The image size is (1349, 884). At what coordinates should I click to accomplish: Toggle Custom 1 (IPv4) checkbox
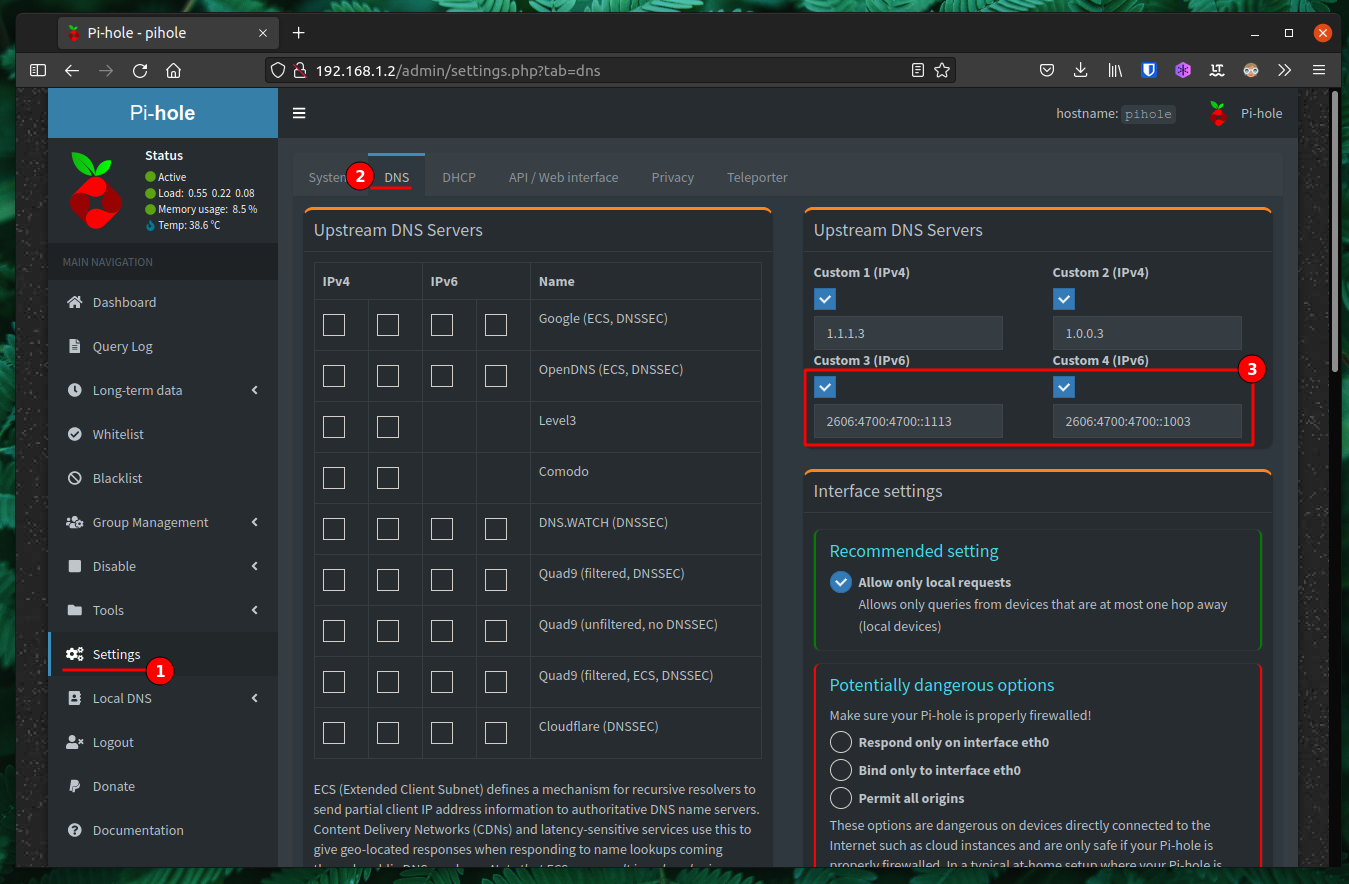tap(825, 299)
